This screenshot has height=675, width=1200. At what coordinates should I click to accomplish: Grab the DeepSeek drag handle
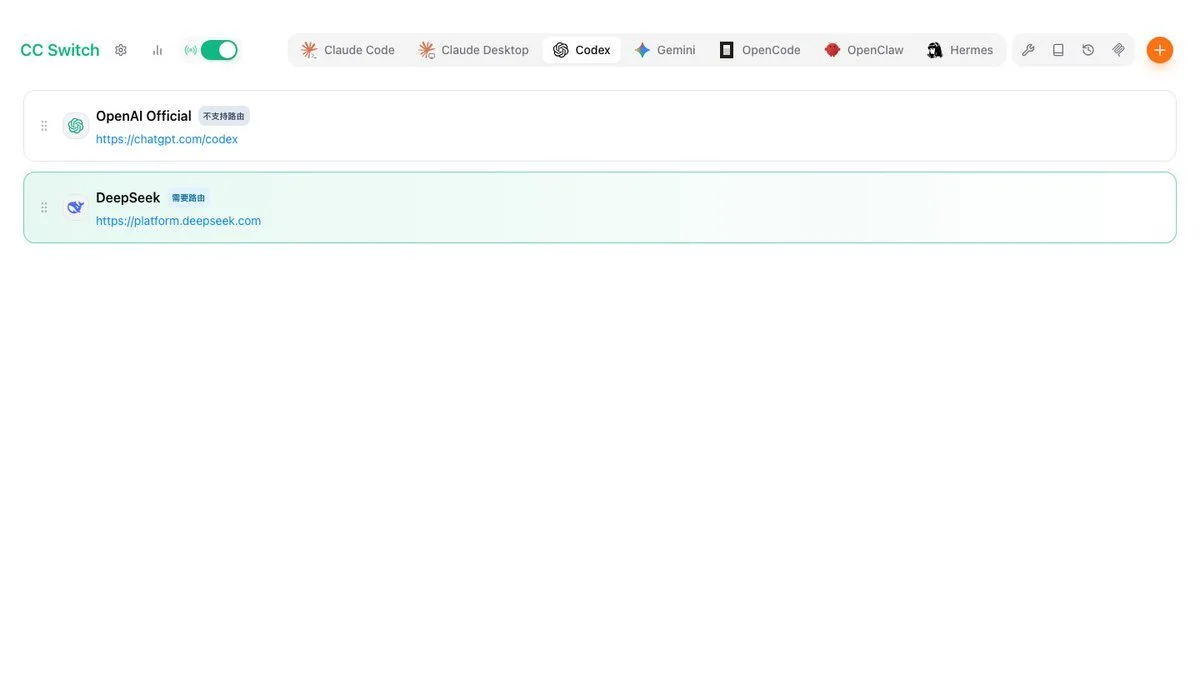tap(44, 208)
